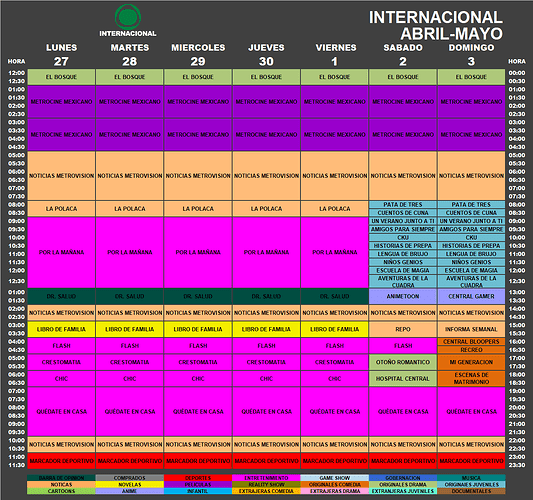Select Repo on Sabado
533x500 pixels.
pos(403,329)
